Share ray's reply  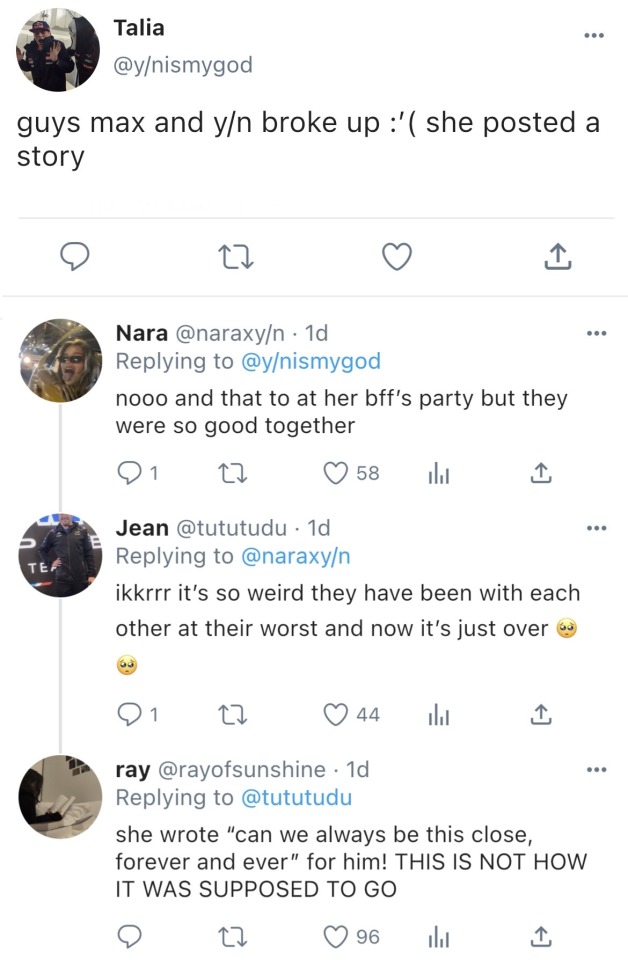point(540,936)
